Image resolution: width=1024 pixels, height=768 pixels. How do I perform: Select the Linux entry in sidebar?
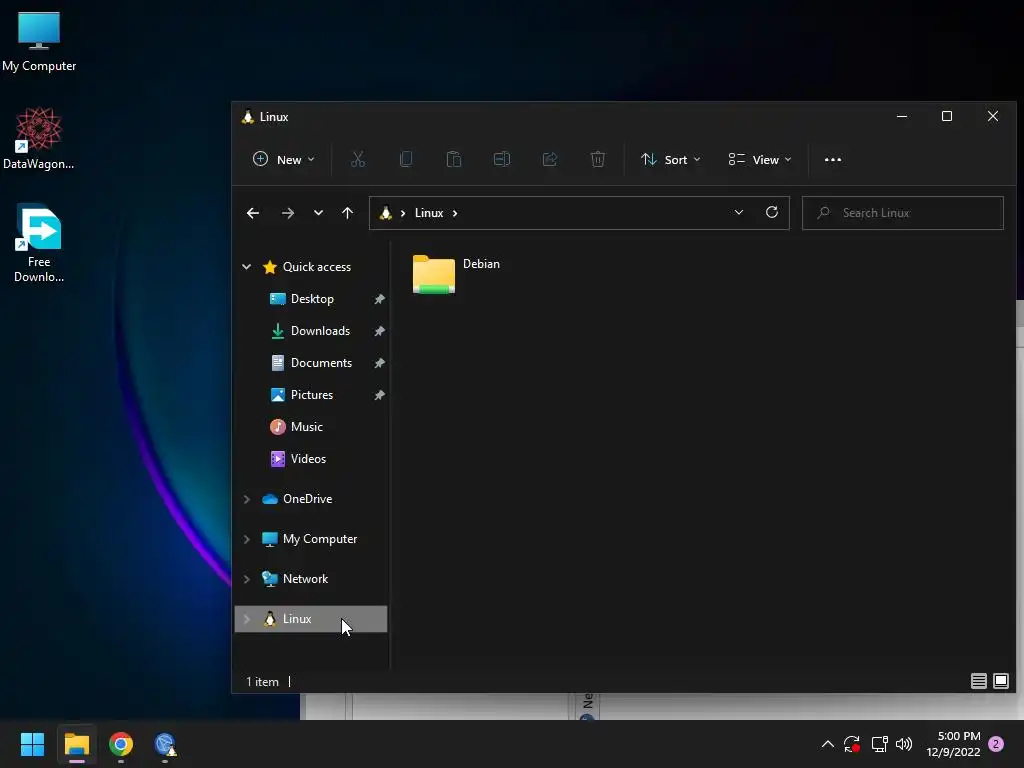[311, 618]
